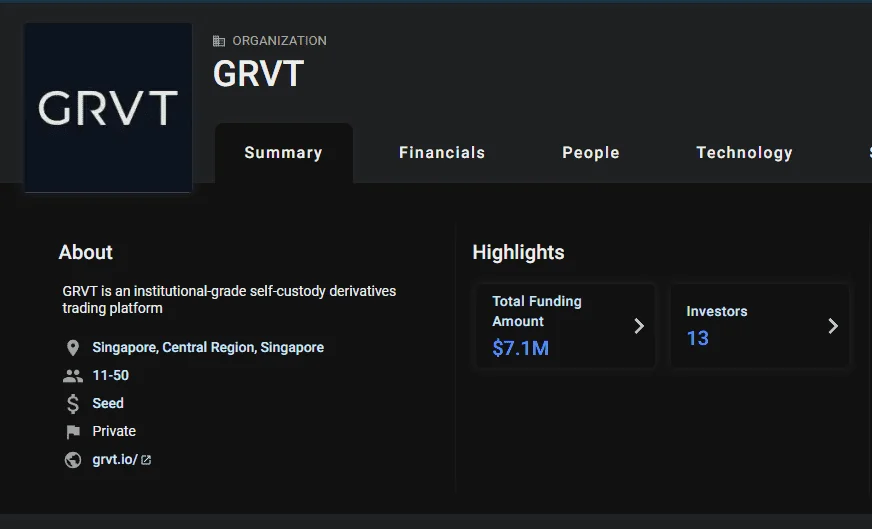Image resolution: width=872 pixels, height=529 pixels.
Task: Open Singapore, Central Region, Singapore link
Action: click(208, 348)
